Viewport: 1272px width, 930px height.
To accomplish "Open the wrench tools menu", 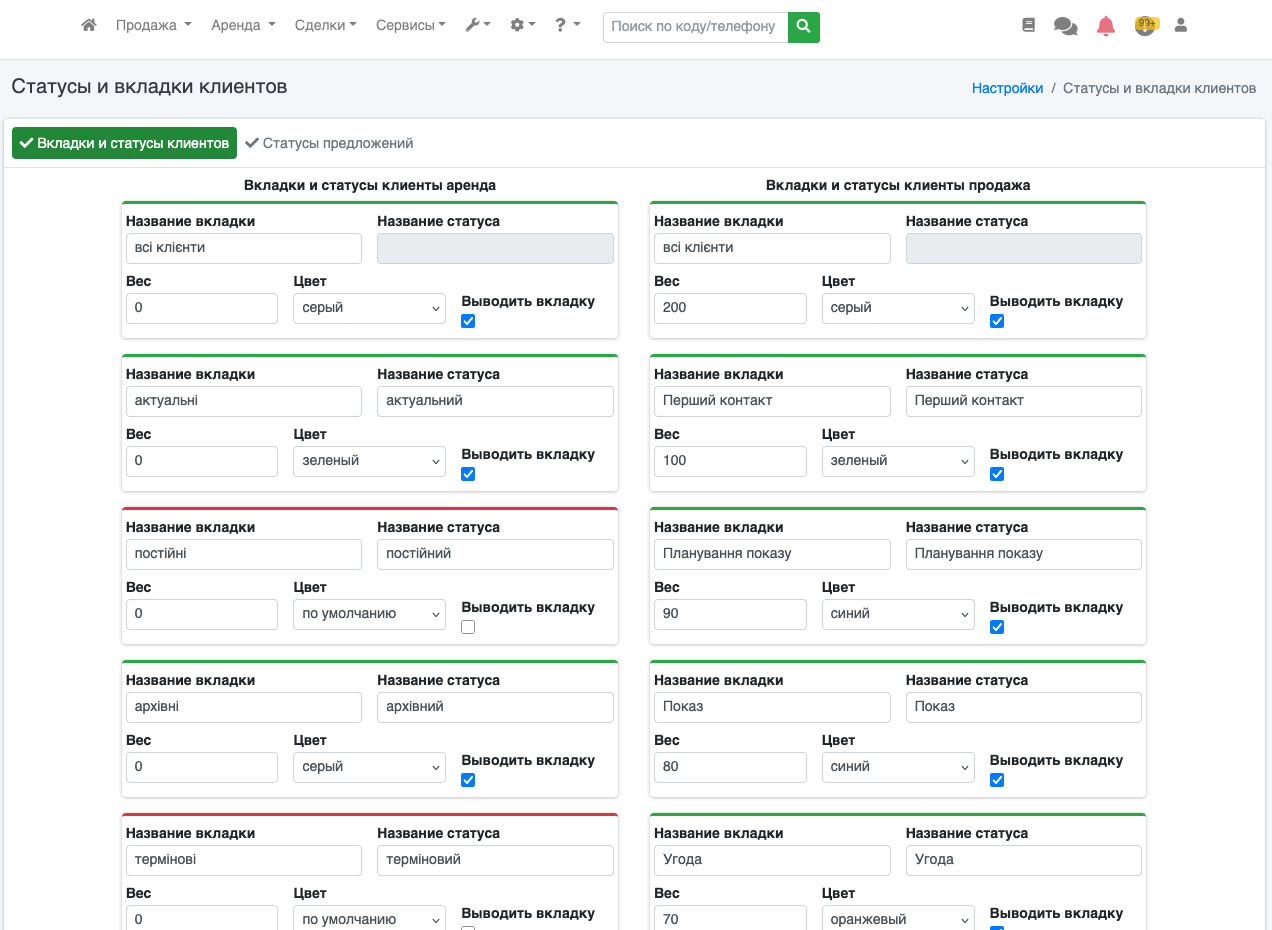I will coord(477,26).
